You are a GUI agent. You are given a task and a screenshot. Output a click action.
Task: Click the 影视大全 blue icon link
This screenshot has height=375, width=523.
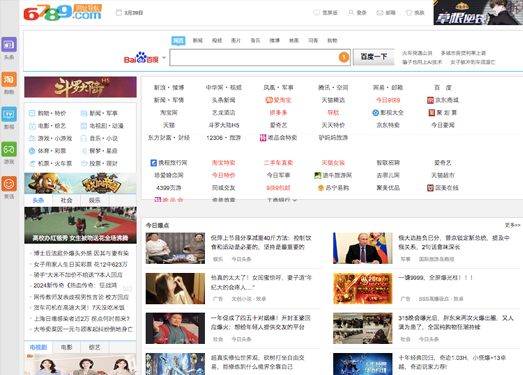click(x=388, y=113)
